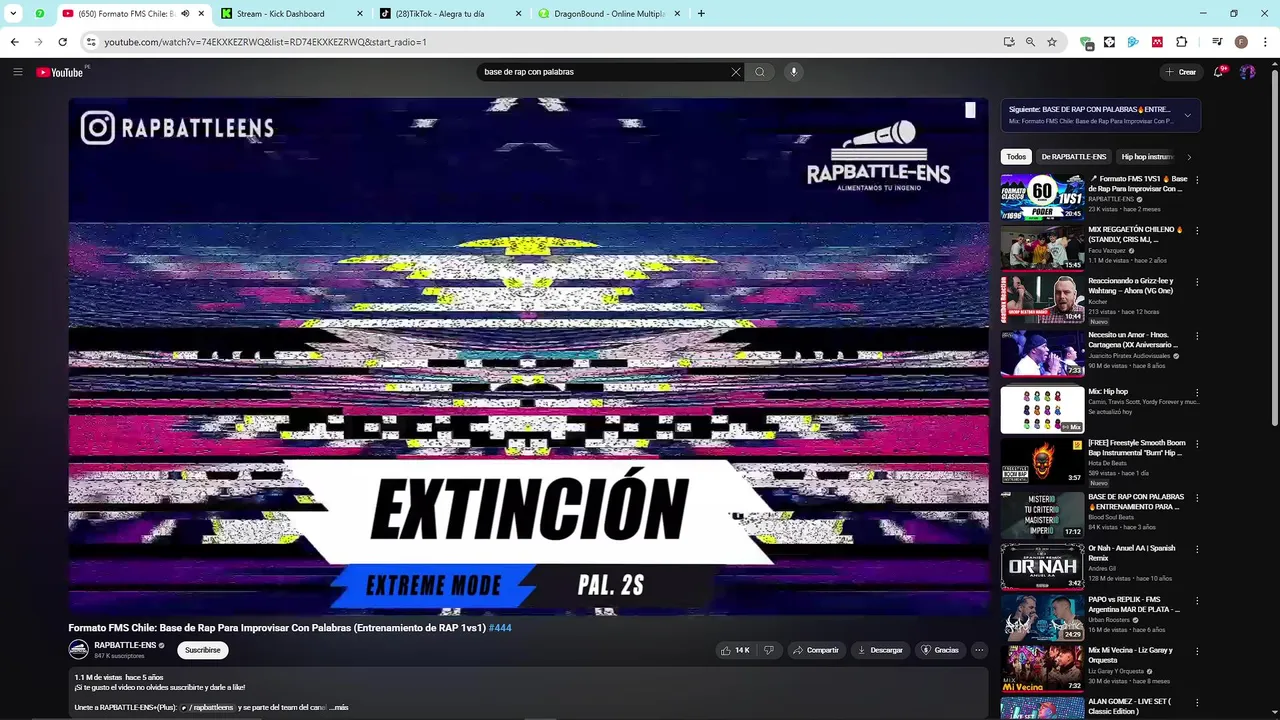
Task: Open the red Mendeley-style extension icon
Action: [x=1157, y=42]
